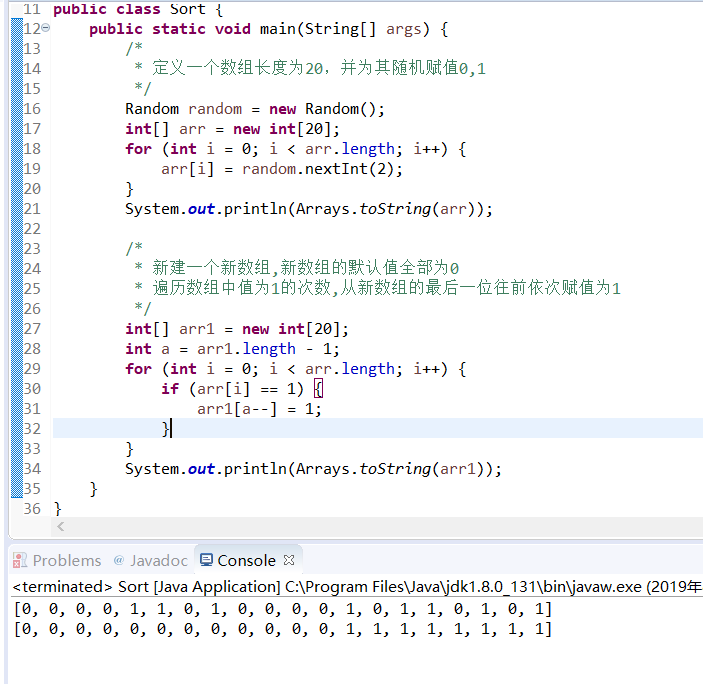The image size is (703, 684).
Task: Click 'Random random = new Random();' line
Action: coord(255,109)
